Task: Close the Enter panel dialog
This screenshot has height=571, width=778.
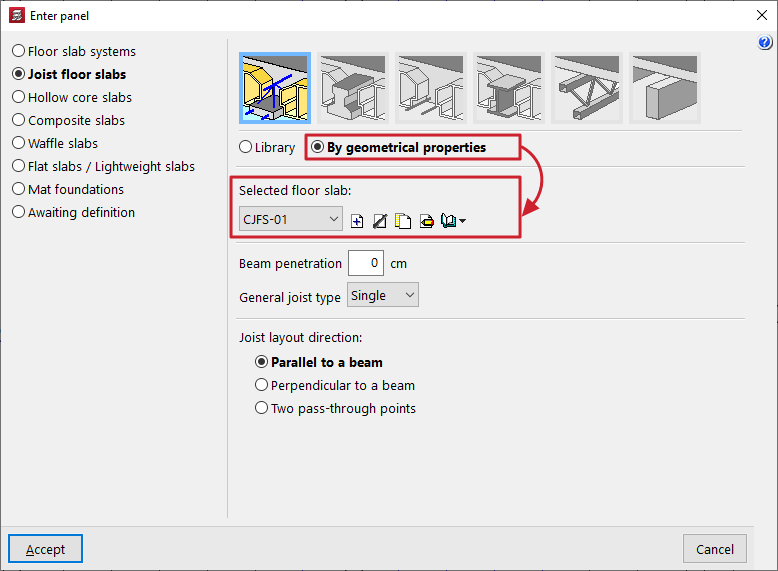Action: (762, 15)
